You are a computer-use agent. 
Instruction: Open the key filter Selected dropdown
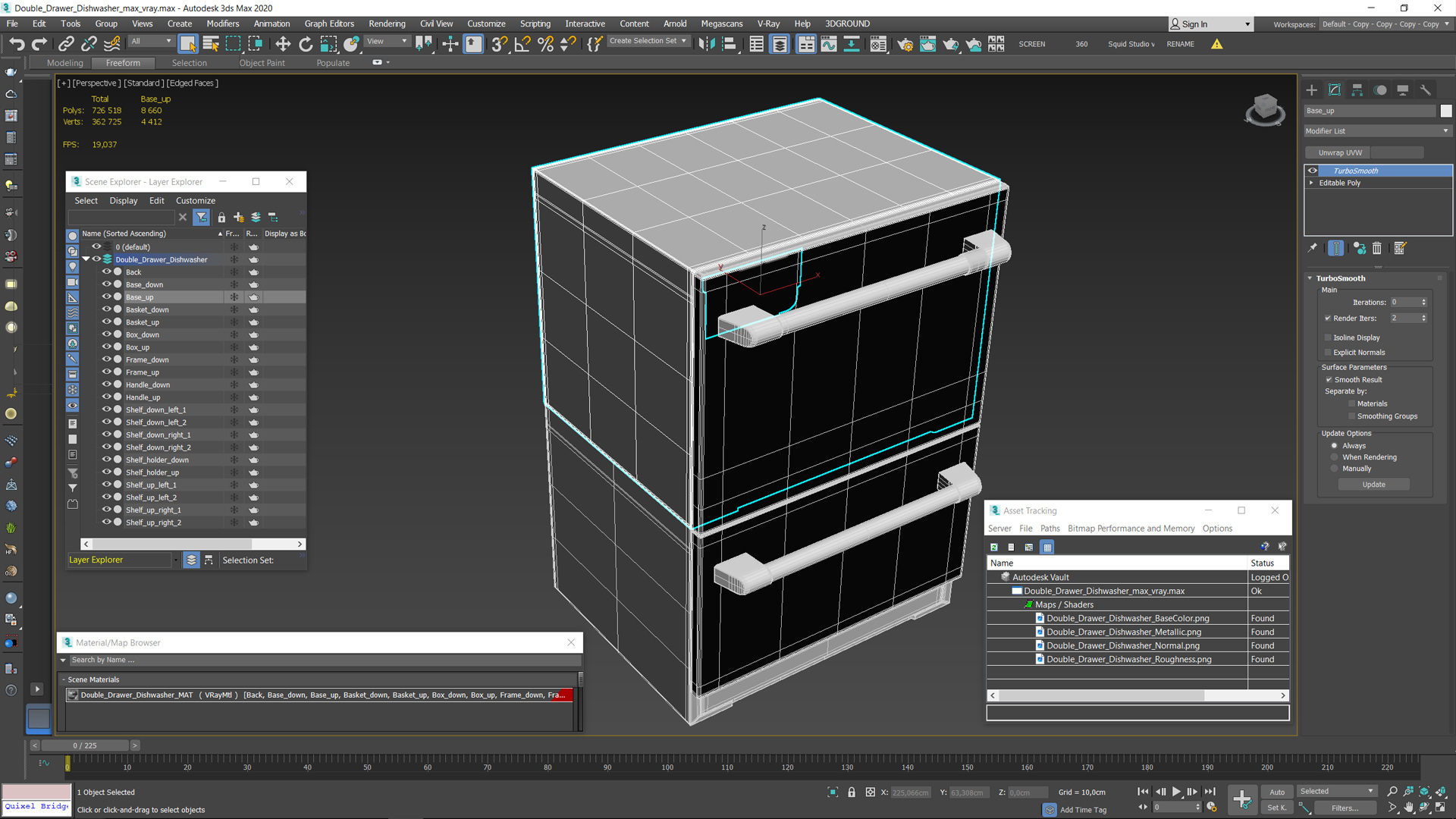click(1336, 791)
